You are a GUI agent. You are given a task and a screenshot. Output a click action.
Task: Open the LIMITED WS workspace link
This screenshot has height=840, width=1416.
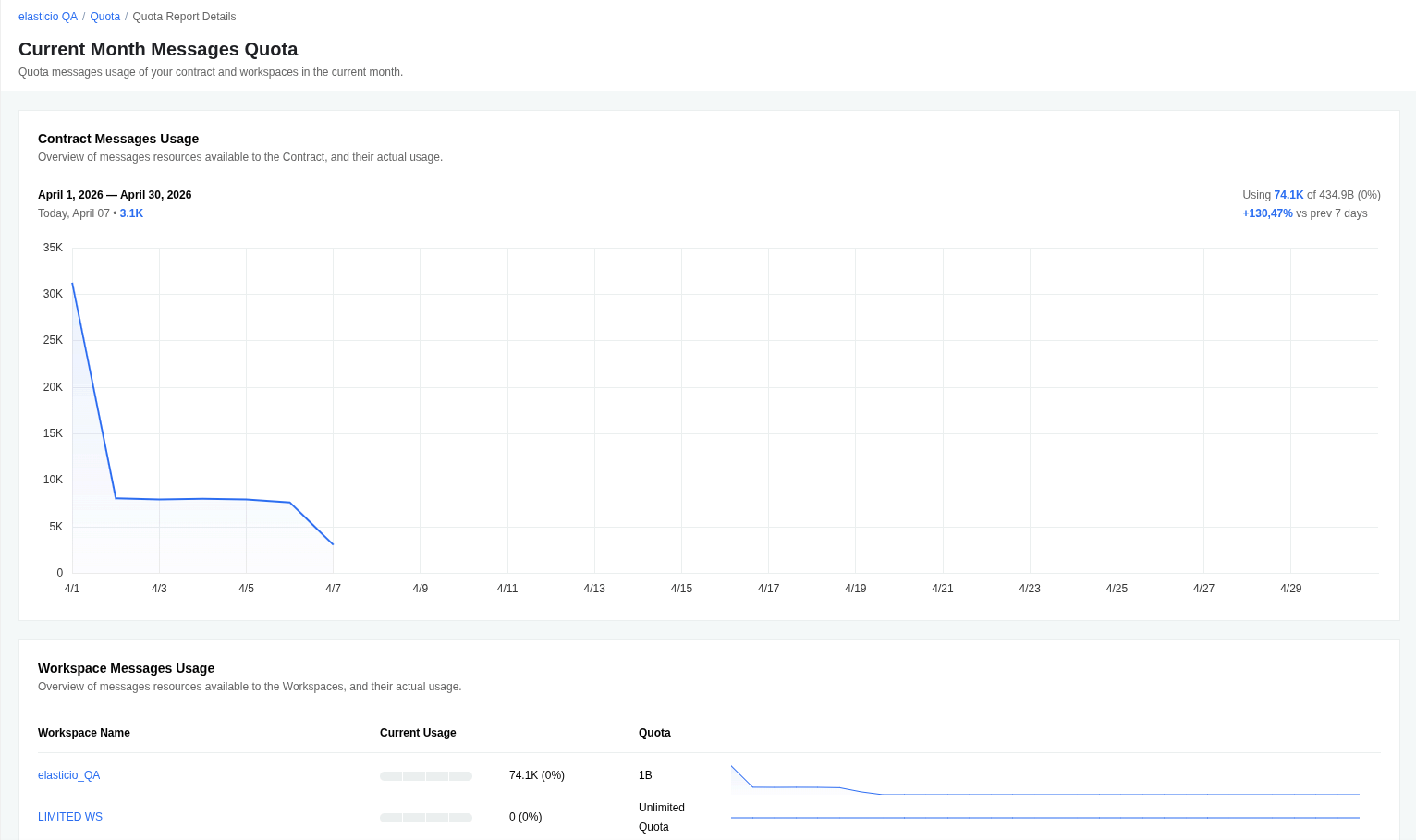pyautogui.click(x=70, y=817)
